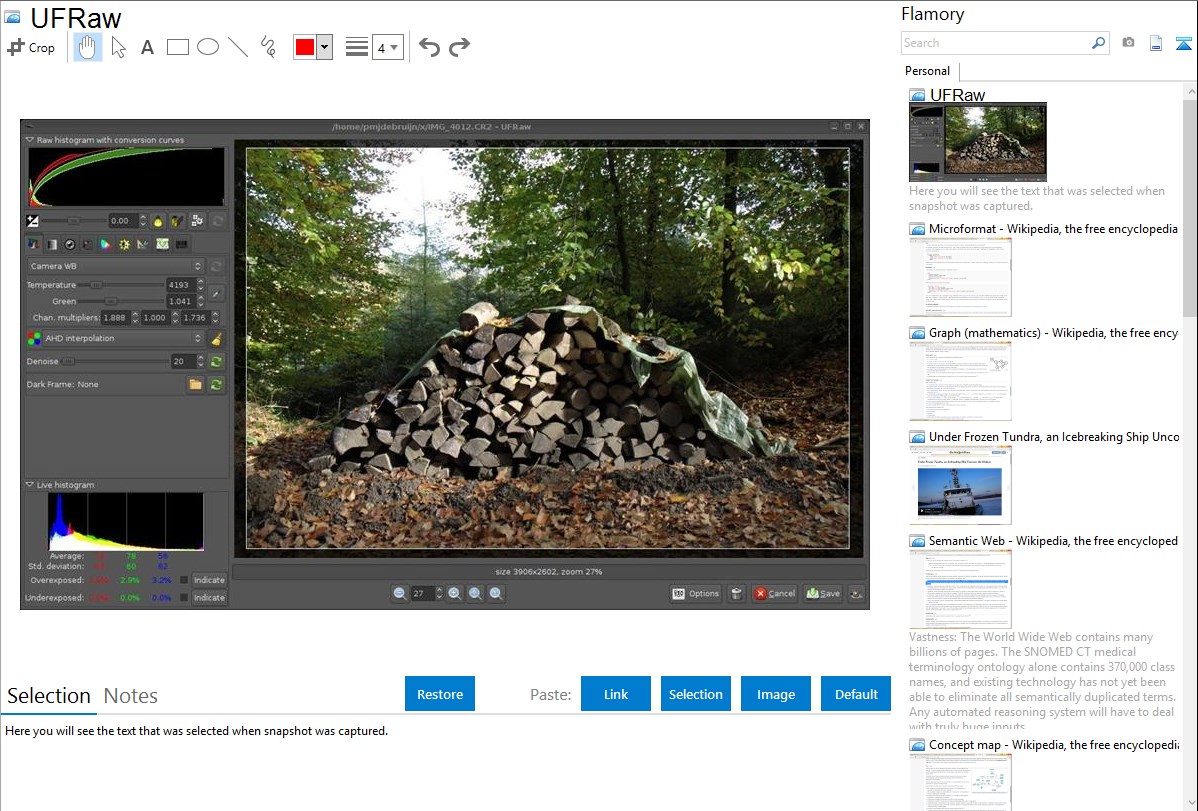Activate the hand pan tool
Image resolution: width=1198 pixels, height=811 pixels.
[x=88, y=47]
